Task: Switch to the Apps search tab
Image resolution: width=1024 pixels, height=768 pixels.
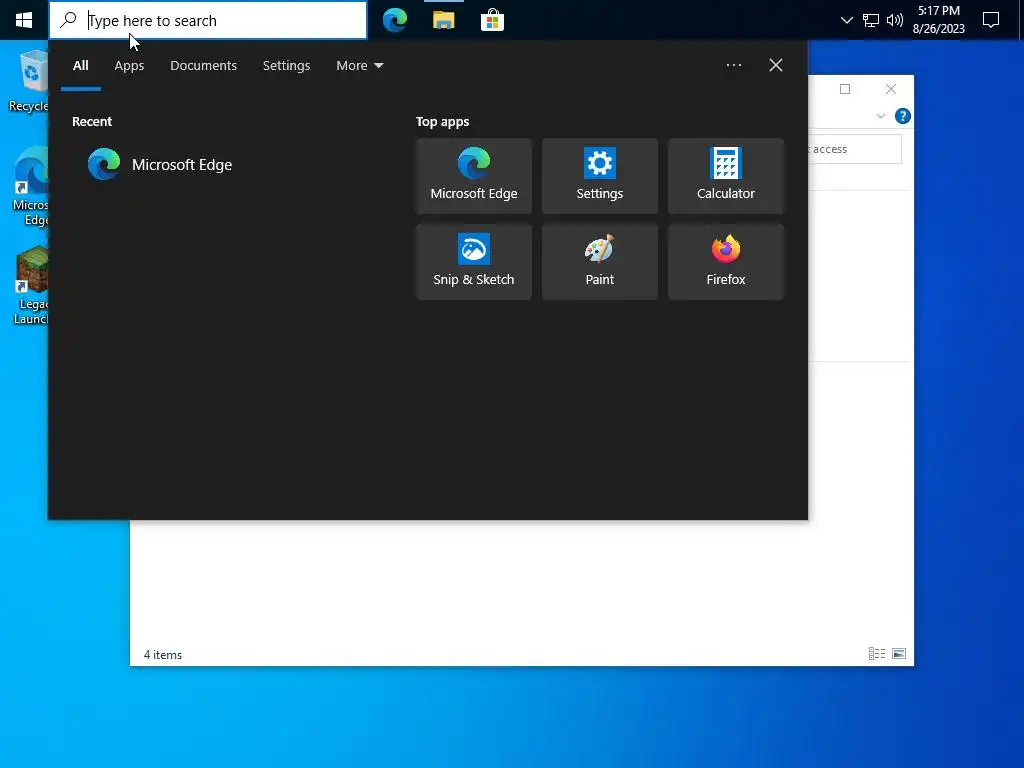Action: click(x=129, y=65)
